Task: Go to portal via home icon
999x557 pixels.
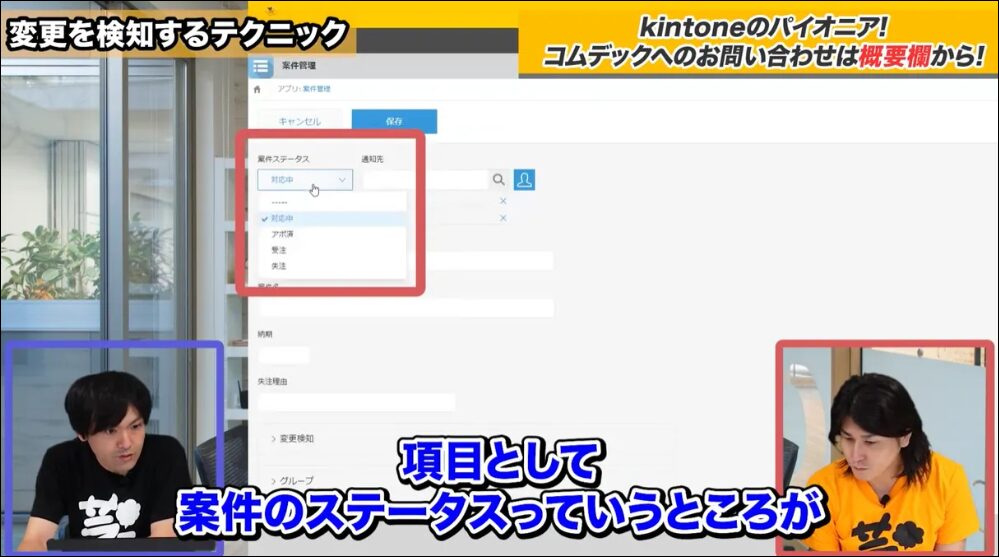Action: tap(258, 89)
